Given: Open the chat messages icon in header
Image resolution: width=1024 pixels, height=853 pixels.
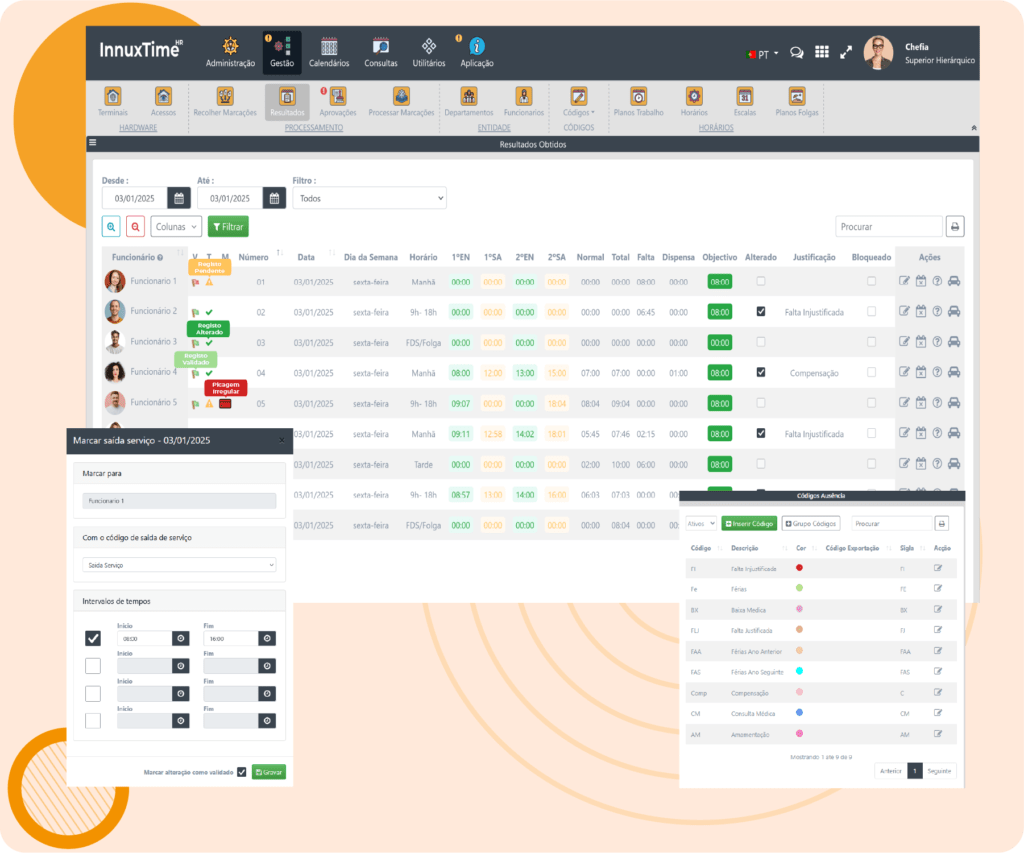Looking at the screenshot, I should (x=797, y=53).
